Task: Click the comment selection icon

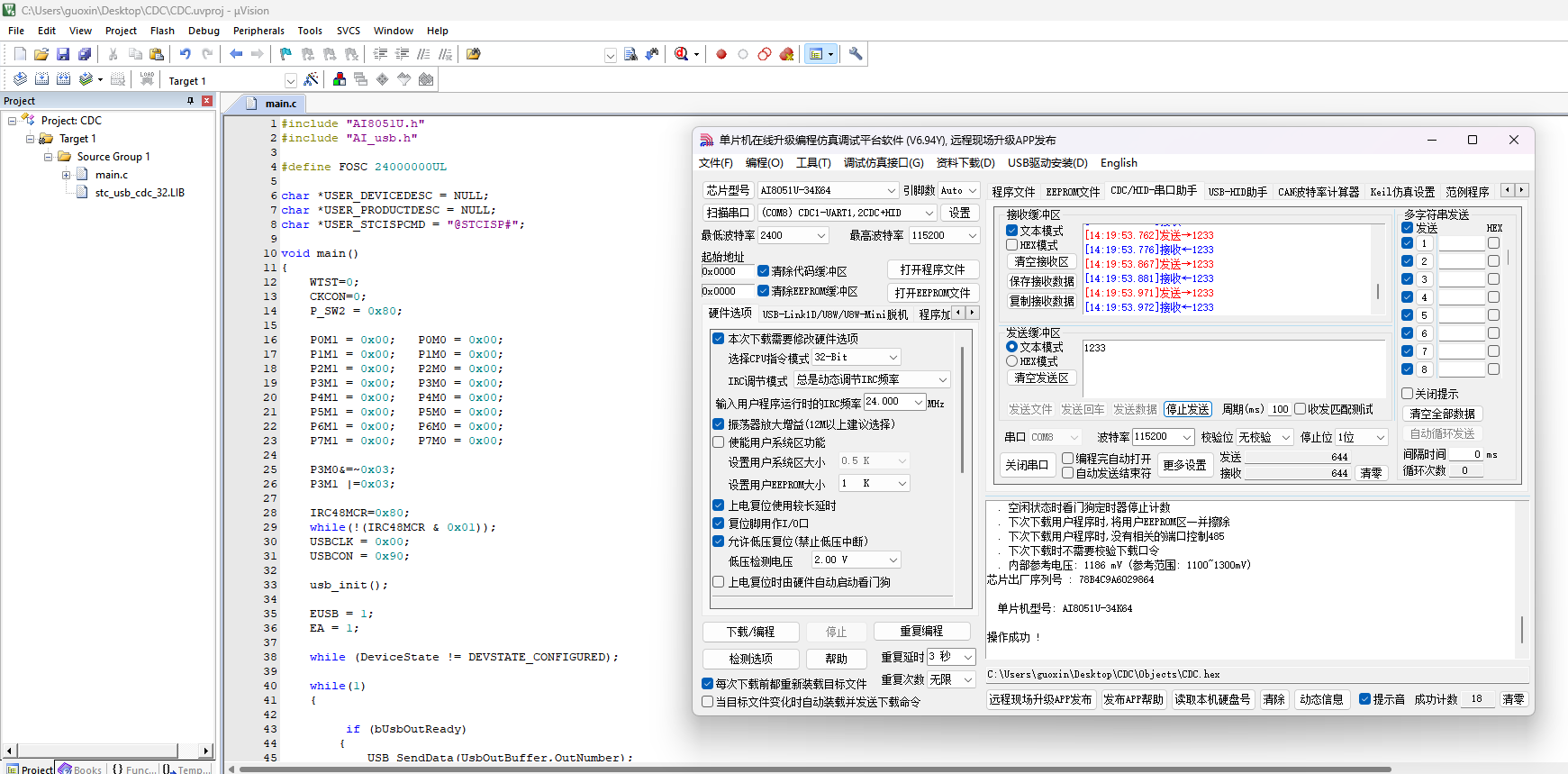Action: point(423,54)
